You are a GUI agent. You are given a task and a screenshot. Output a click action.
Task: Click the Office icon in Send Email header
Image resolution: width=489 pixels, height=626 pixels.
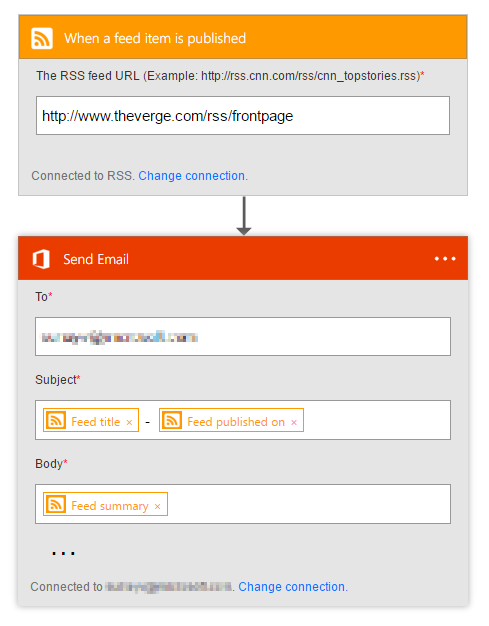41,259
